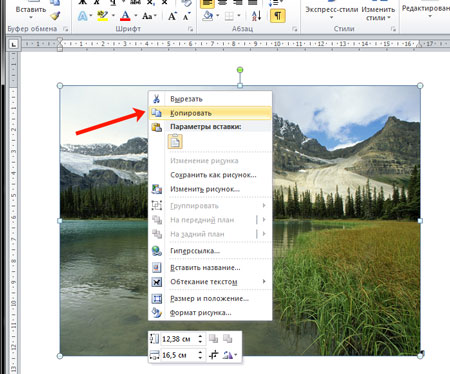450x374 pixels.
Task: Click На передний план menu entry
Action: (210, 220)
